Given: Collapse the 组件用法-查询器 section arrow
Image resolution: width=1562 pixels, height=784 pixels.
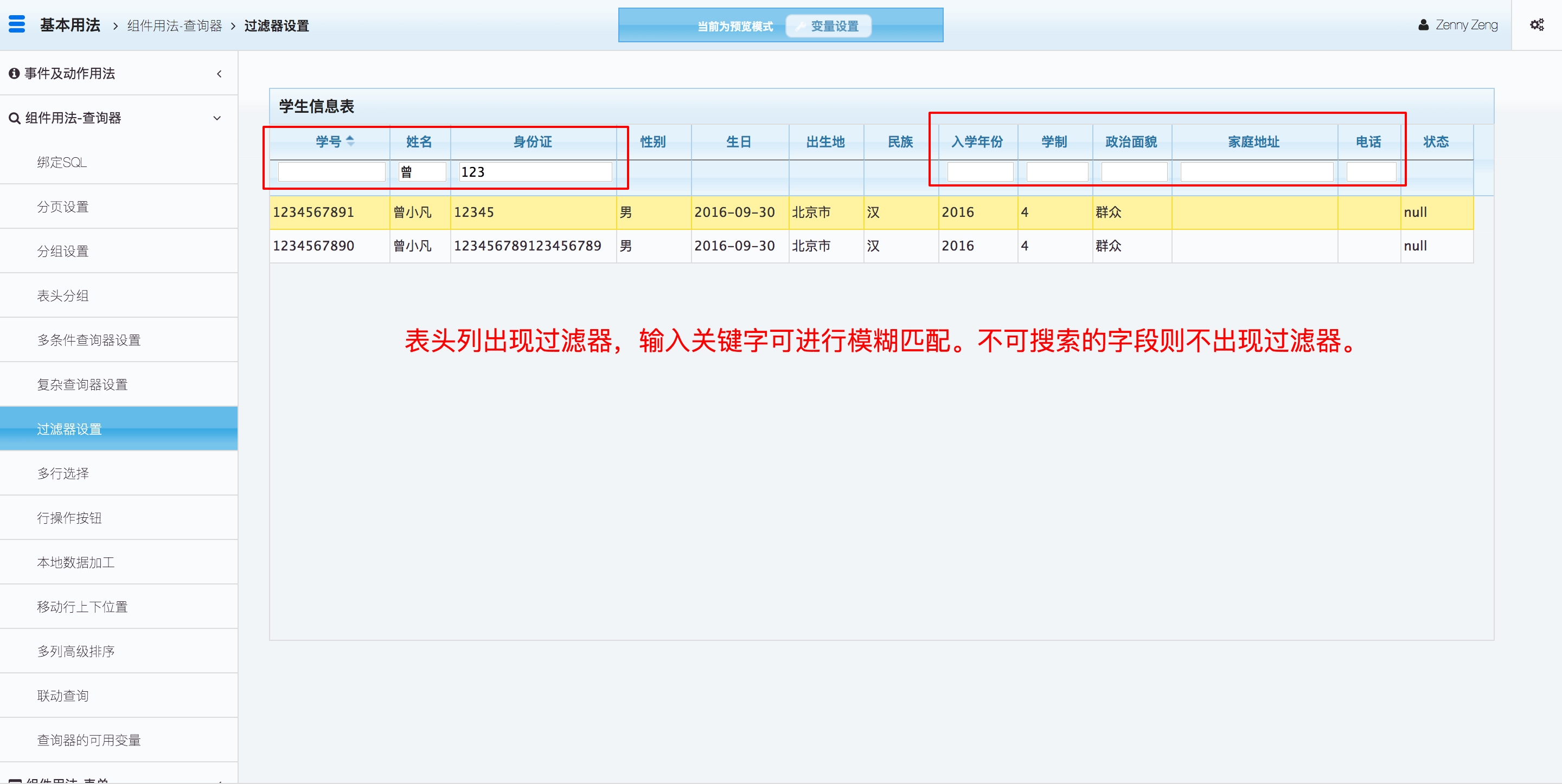Looking at the screenshot, I should click(217, 118).
